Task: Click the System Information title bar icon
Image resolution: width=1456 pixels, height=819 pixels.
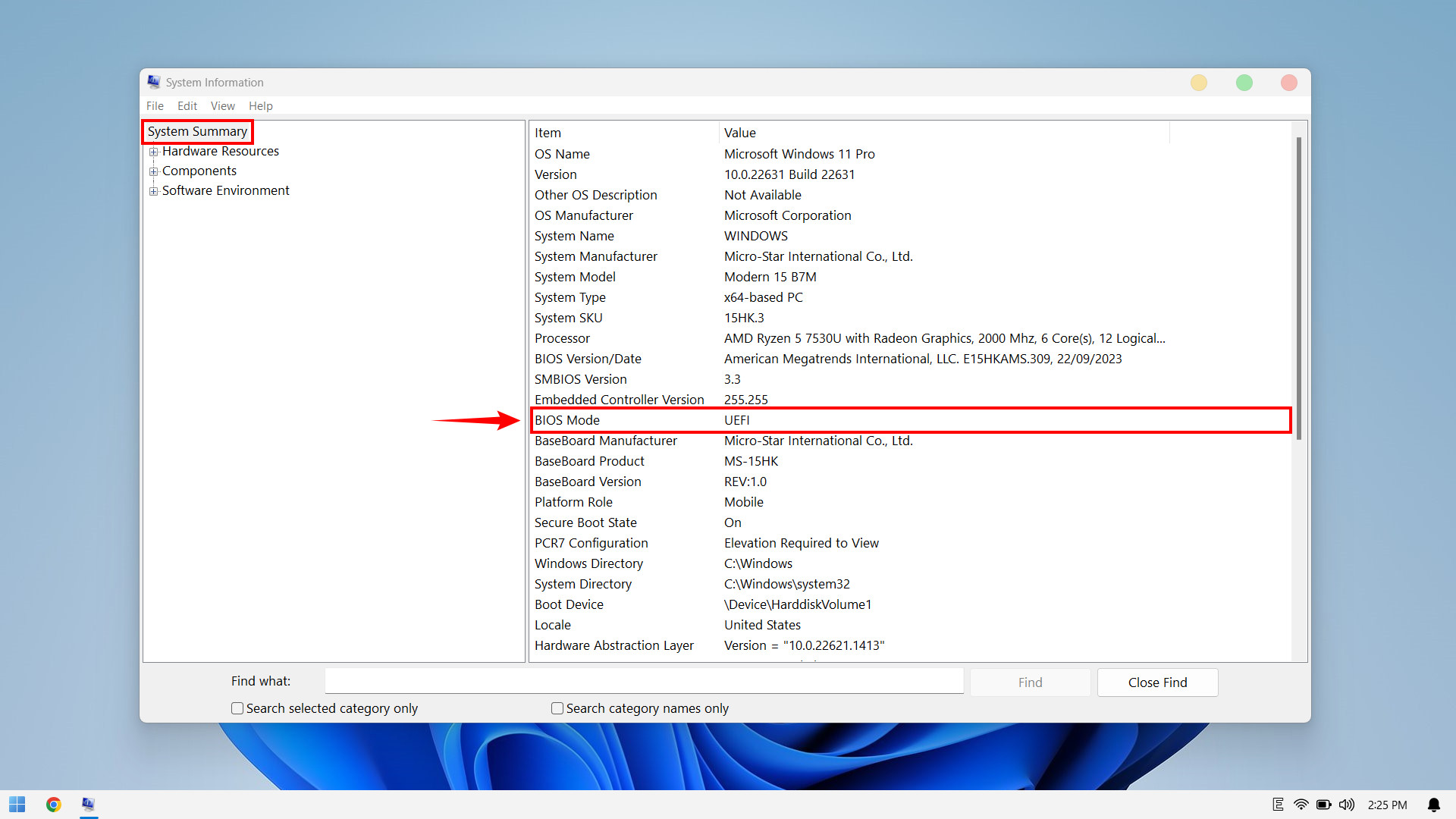Action: 154,82
